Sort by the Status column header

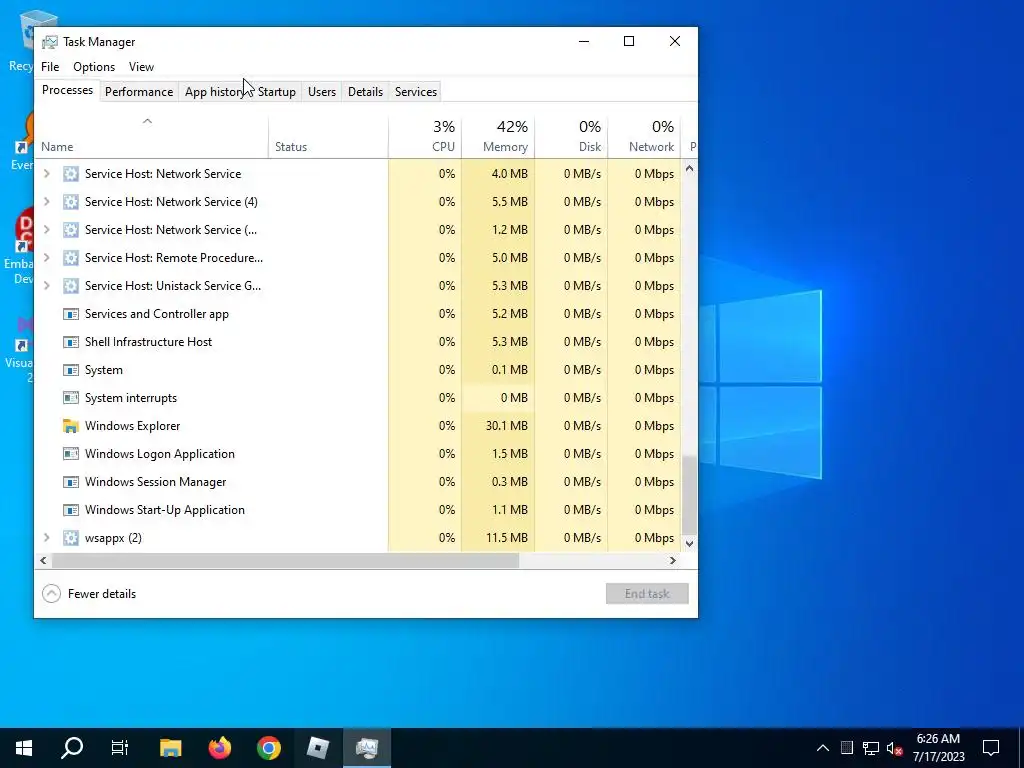pyautogui.click(x=328, y=137)
